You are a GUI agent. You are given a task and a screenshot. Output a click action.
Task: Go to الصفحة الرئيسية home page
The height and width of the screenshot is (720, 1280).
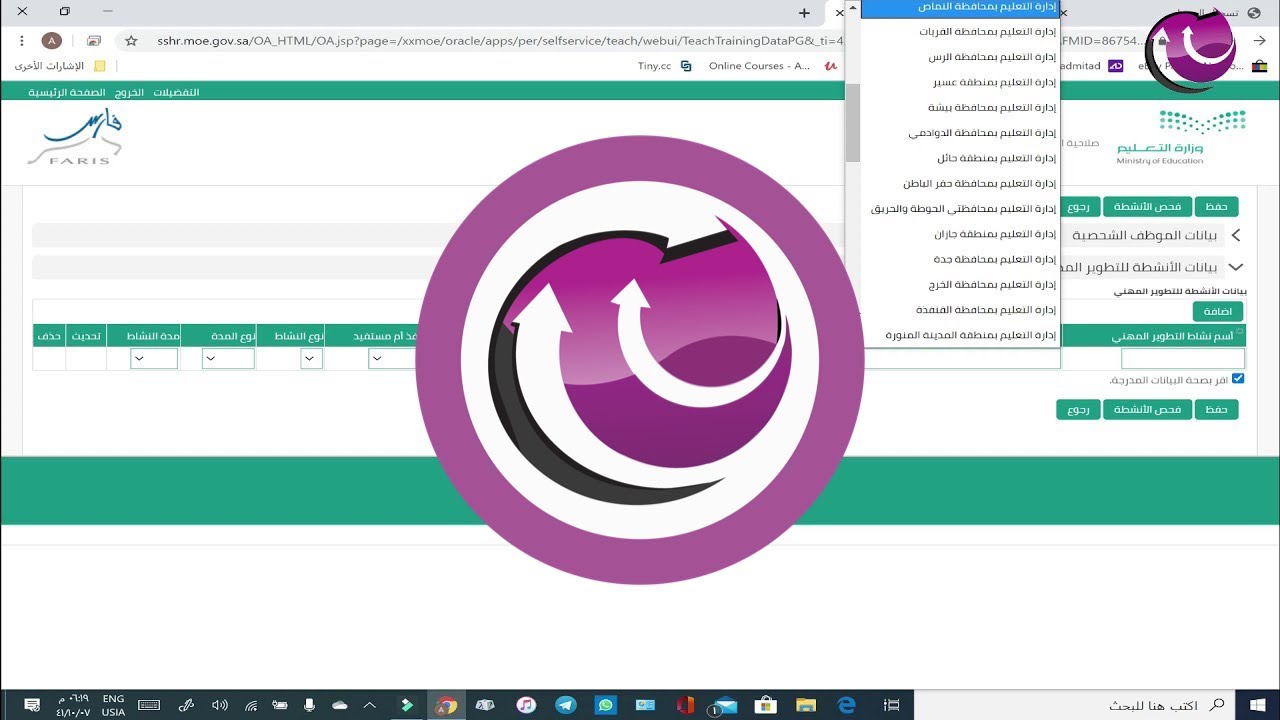[x=67, y=92]
